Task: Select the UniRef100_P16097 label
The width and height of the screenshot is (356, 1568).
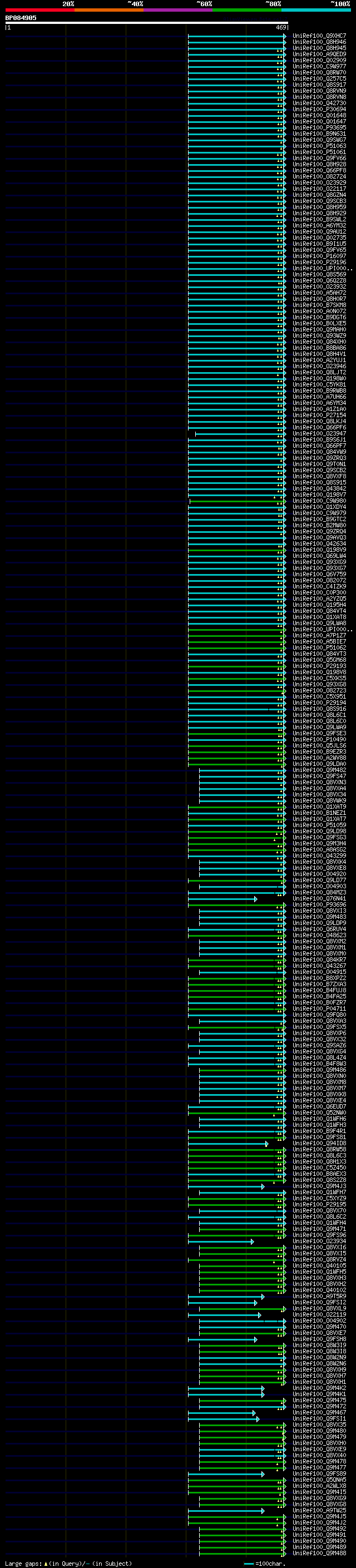Action: pyautogui.click(x=319, y=256)
